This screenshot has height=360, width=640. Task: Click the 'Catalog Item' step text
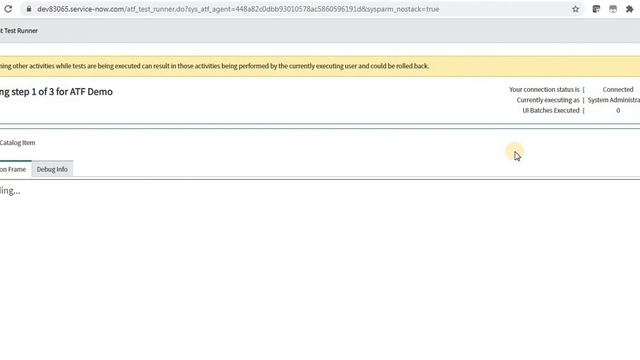click(18, 143)
